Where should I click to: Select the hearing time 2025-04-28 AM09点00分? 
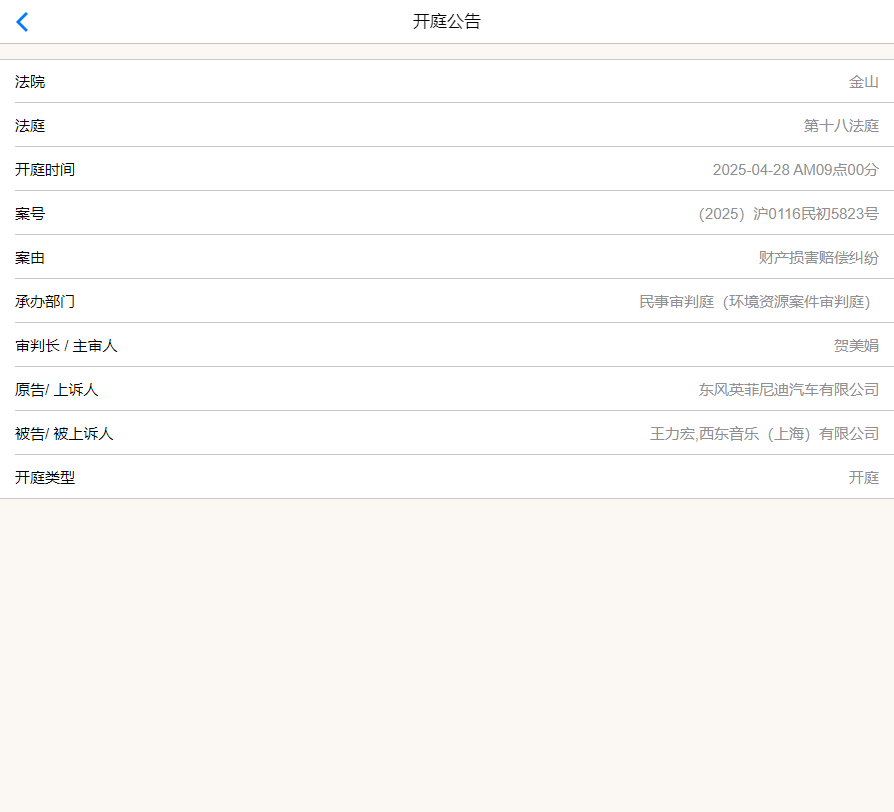tap(795, 170)
